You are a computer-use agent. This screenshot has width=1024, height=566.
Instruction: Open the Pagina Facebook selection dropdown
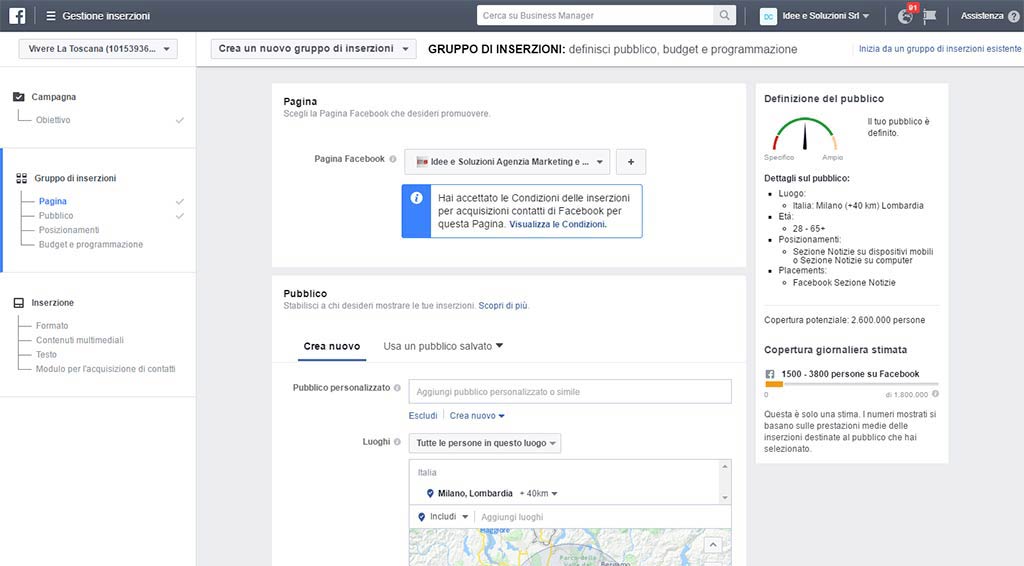tap(507, 162)
